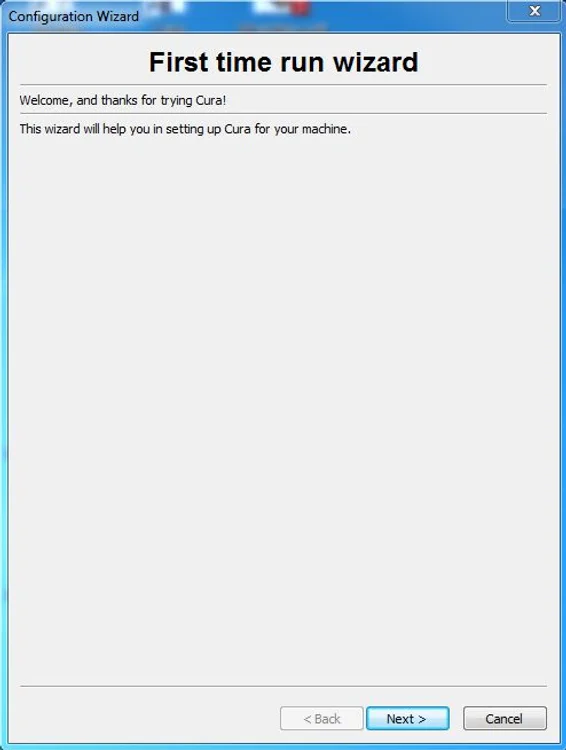Click the separator line below the heading
566x750 pixels.
click(x=283, y=85)
